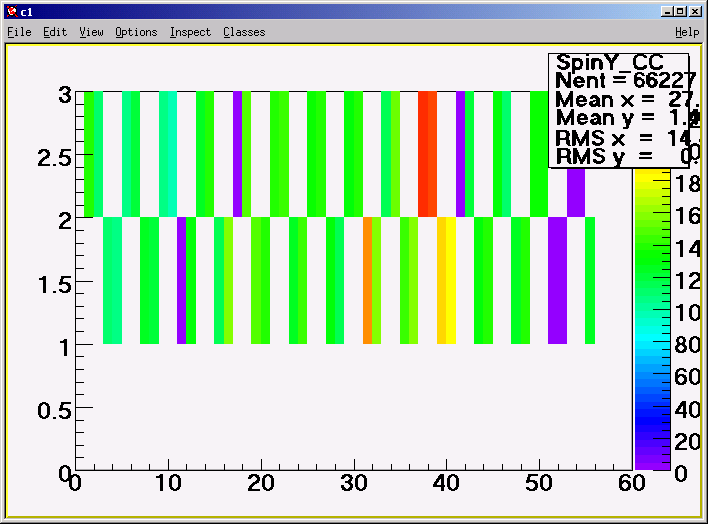Select the red histogram bar in the upper row
This screenshot has width=708, height=524.
pyautogui.click(x=427, y=154)
